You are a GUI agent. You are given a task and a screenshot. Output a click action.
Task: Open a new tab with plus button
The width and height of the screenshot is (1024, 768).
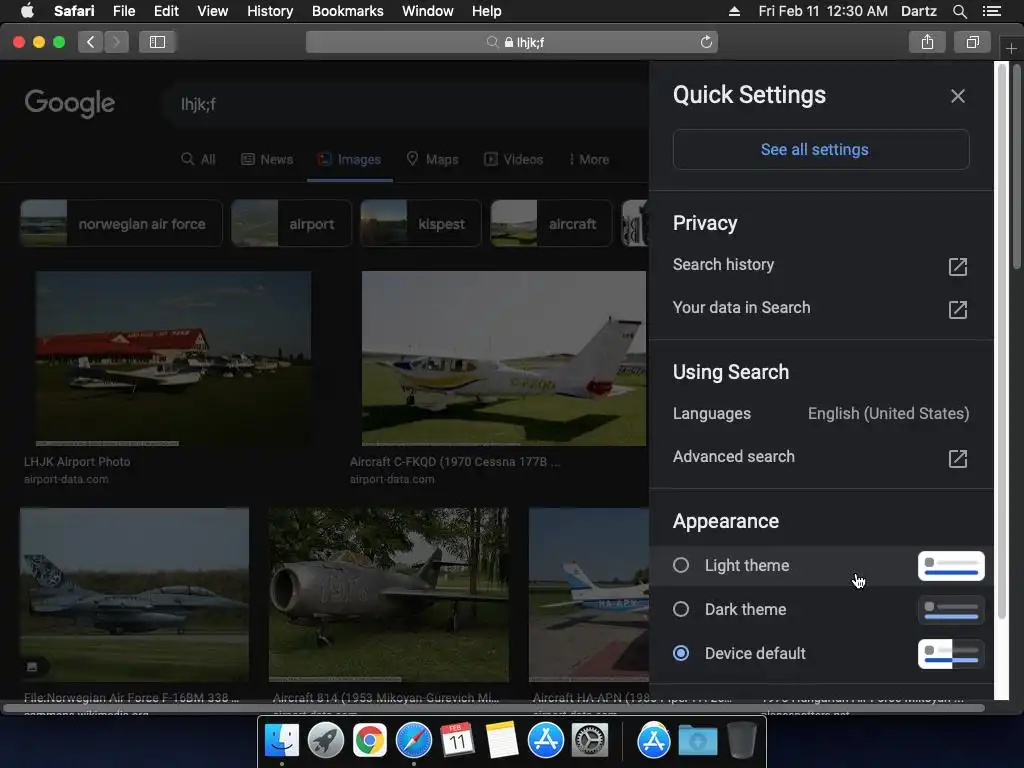[x=1011, y=48]
